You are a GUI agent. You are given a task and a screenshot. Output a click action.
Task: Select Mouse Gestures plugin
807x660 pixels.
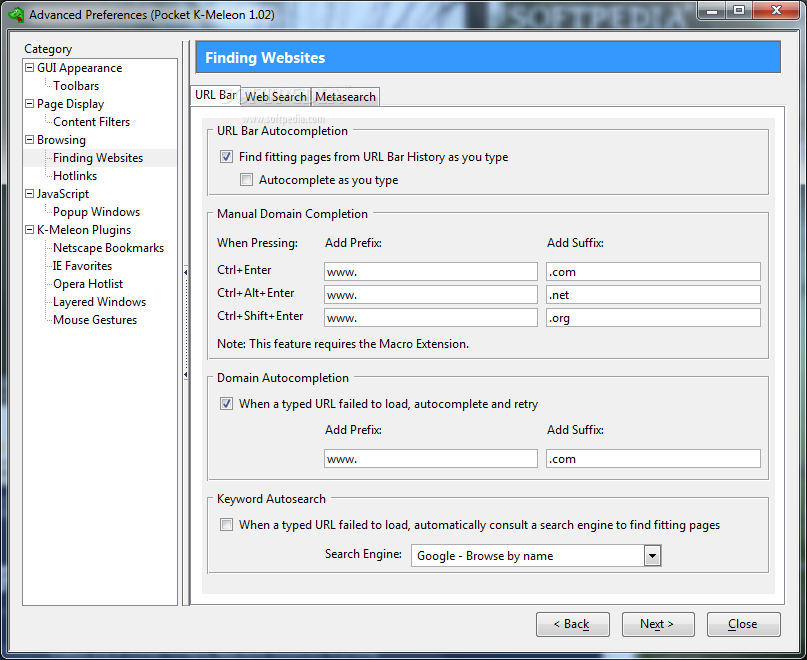coord(95,320)
